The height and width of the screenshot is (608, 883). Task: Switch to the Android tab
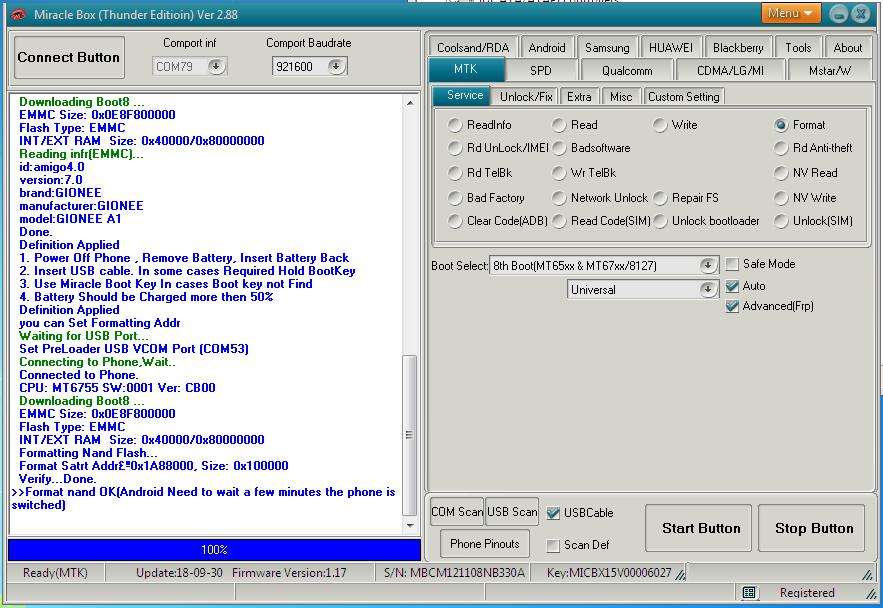tap(547, 48)
